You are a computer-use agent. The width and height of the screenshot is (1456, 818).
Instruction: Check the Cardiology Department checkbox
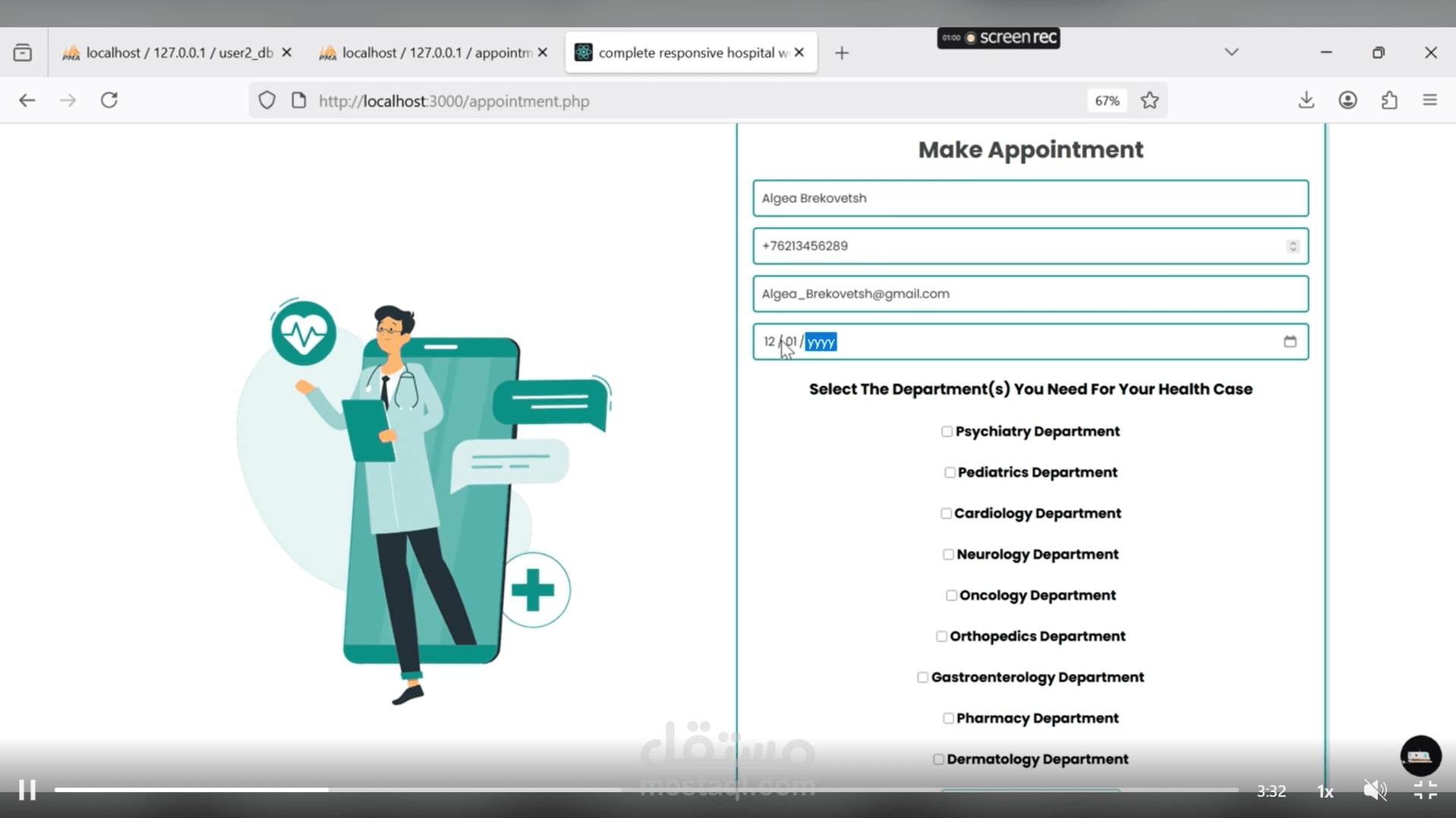pyautogui.click(x=946, y=514)
